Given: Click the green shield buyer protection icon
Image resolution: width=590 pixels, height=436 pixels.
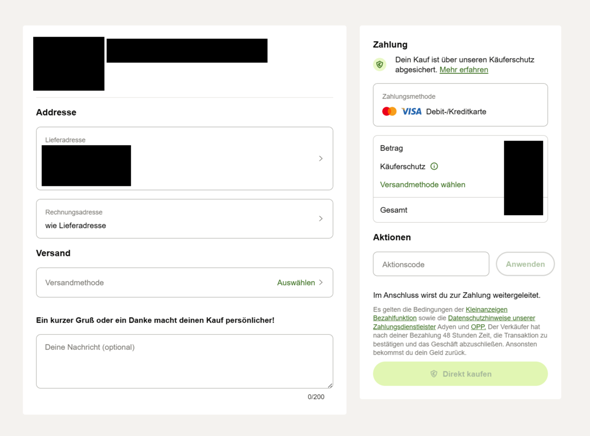Looking at the screenshot, I should click(x=380, y=65).
